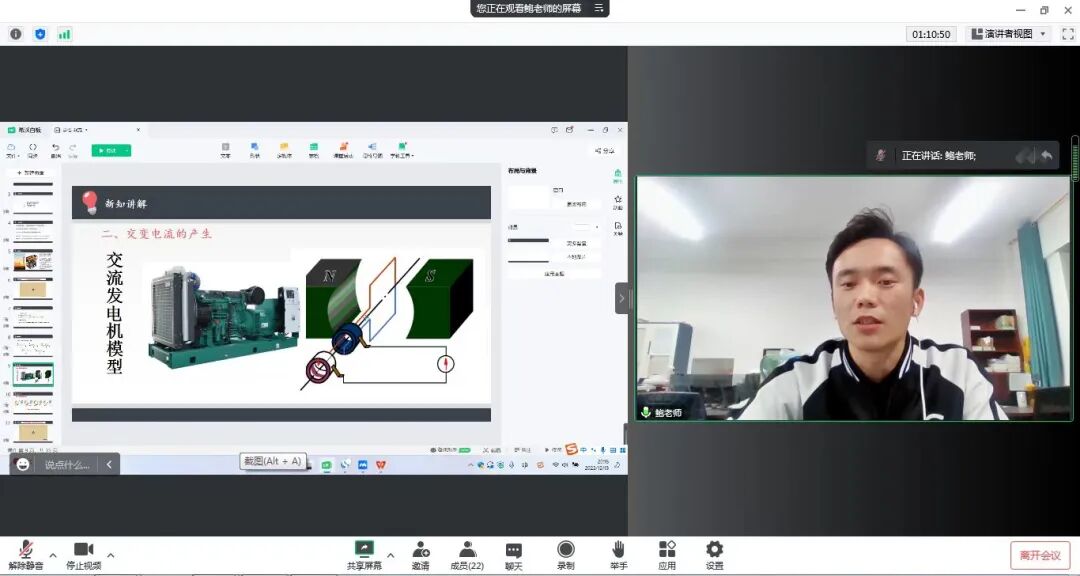Collapse the quick chat bar arrow

109,464
